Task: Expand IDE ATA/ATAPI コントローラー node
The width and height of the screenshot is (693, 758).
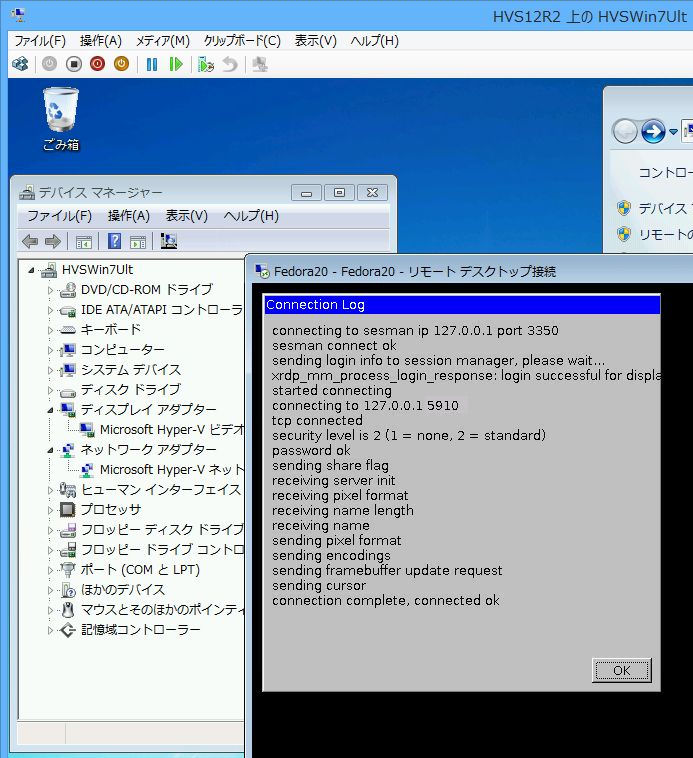Action: point(50,310)
